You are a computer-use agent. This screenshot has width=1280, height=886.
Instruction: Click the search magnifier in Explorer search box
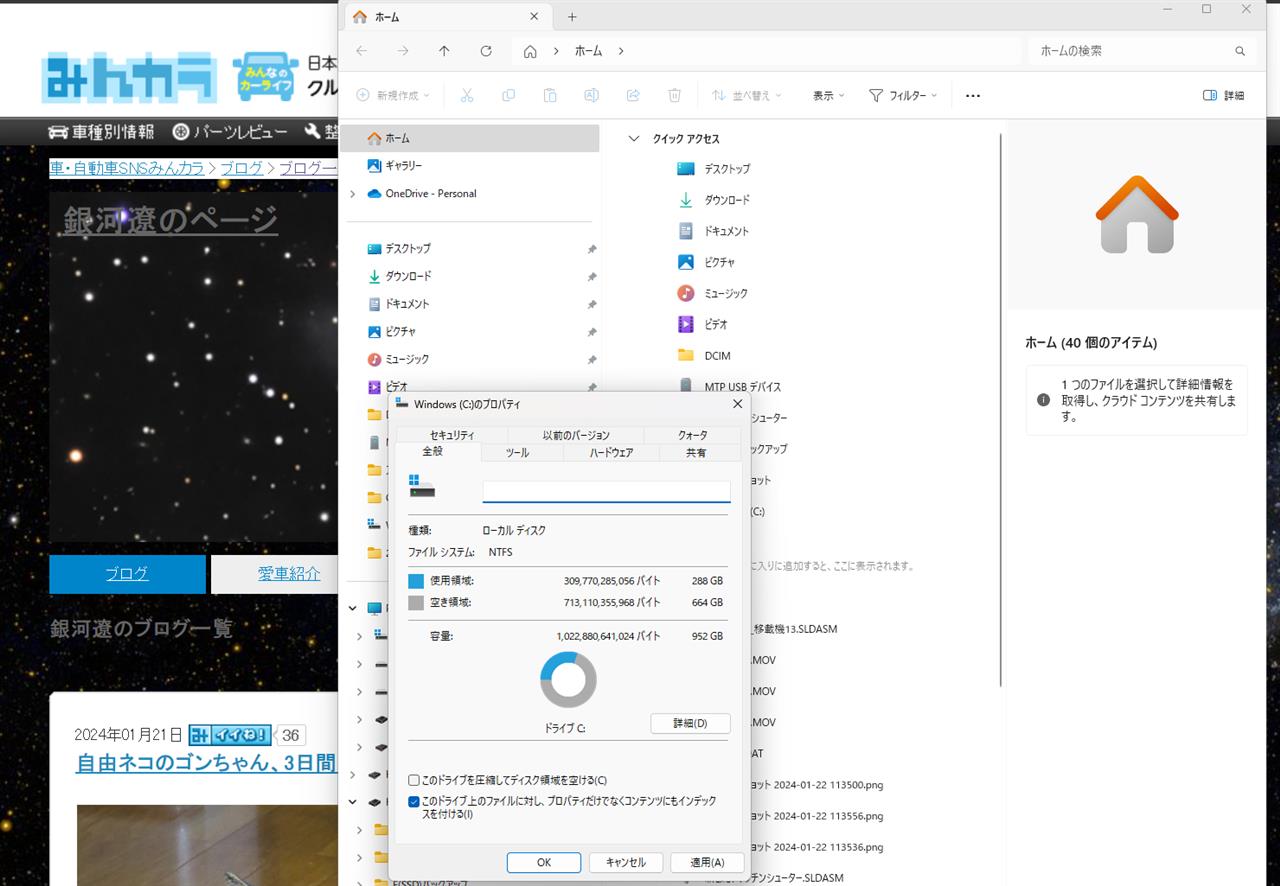tap(1240, 51)
